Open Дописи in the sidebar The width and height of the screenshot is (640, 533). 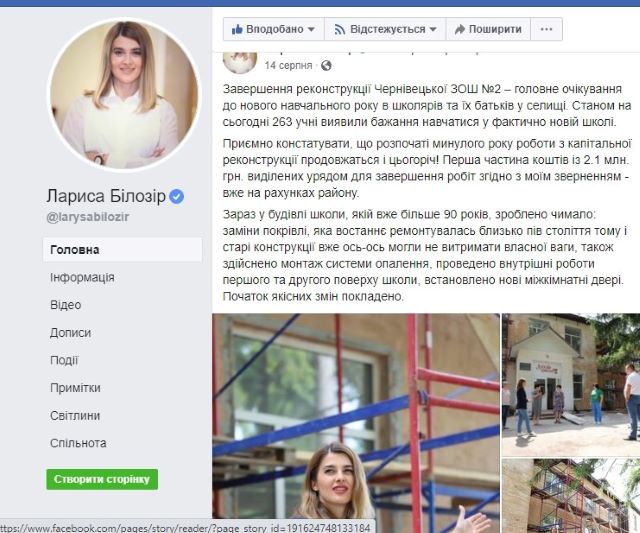[70, 333]
